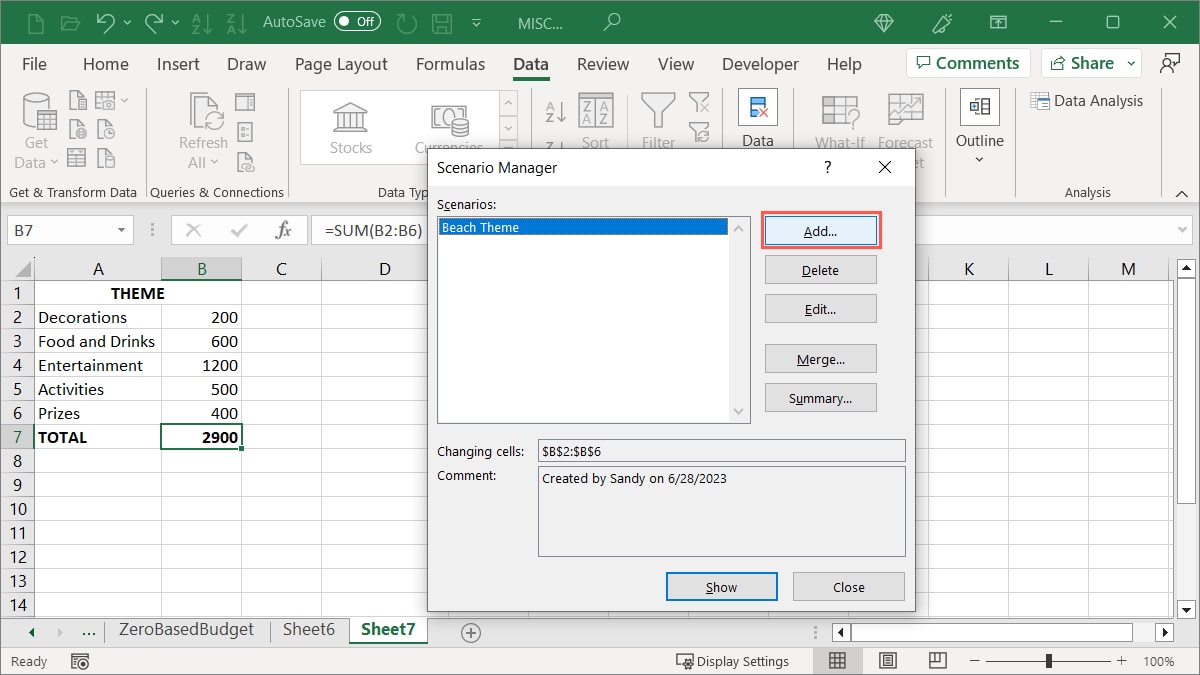Switch to the Formulas tab
Viewport: 1200px width, 675px height.
pyautogui.click(x=450, y=64)
